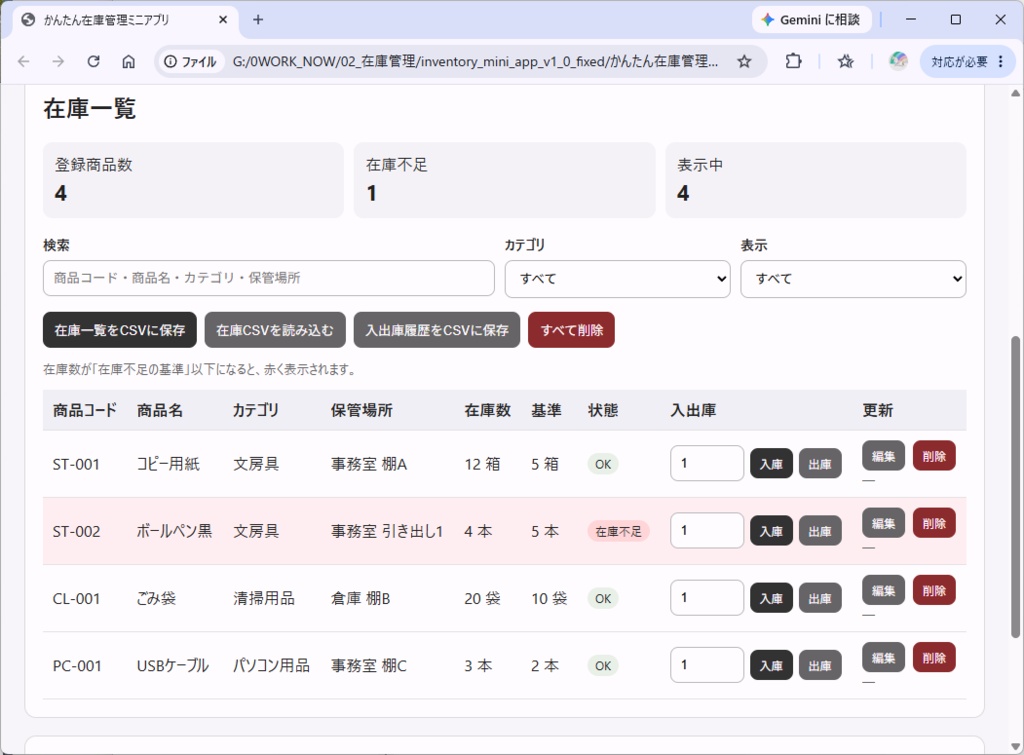Viewport: 1024px width, 755px height.
Task: Open a new browser tab
Action: click(x=258, y=20)
